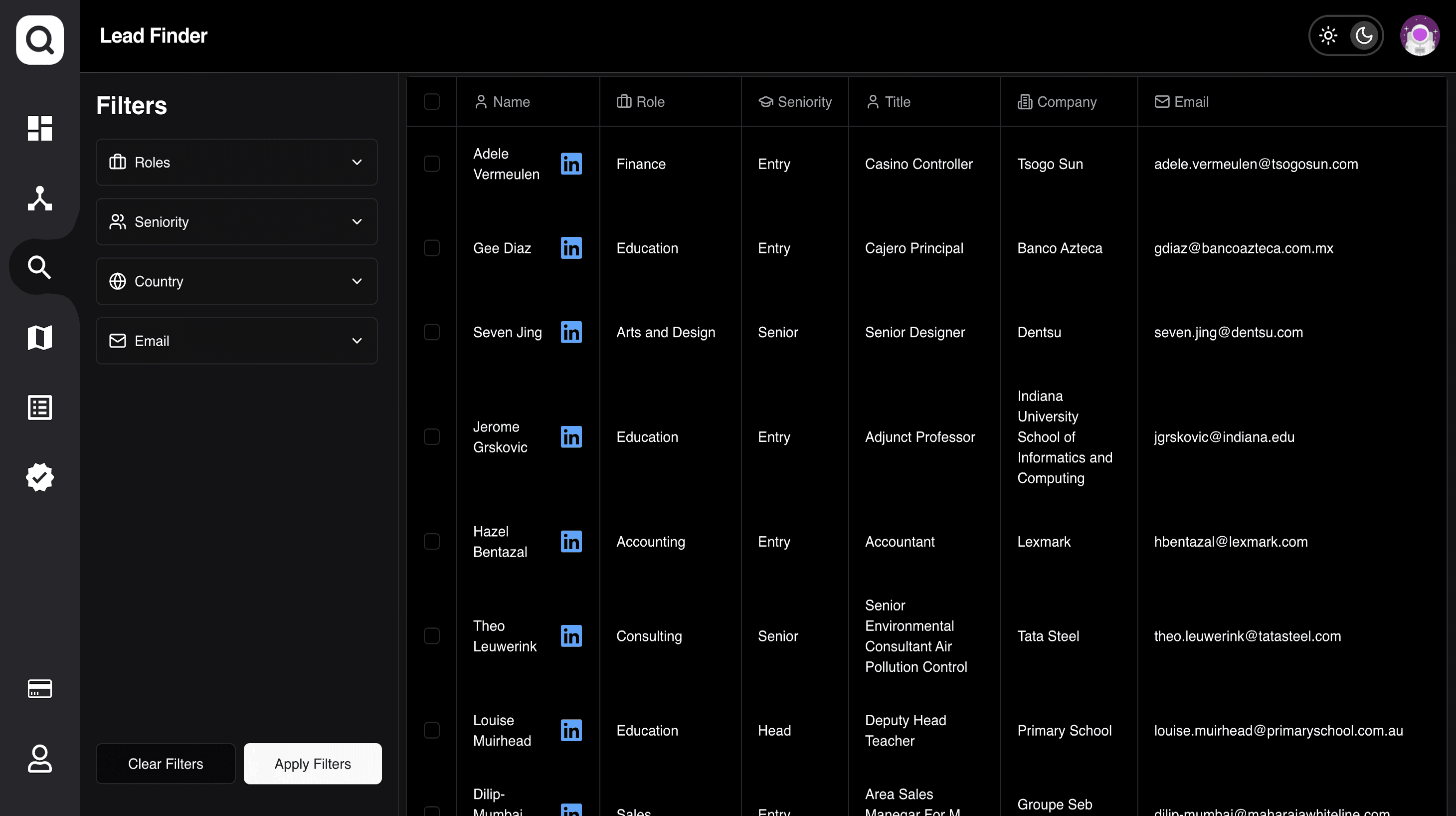Open Adele Vermeulen's LinkedIn profile
Viewport: 1456px width, 816px height.
click(x=571, y=164)
